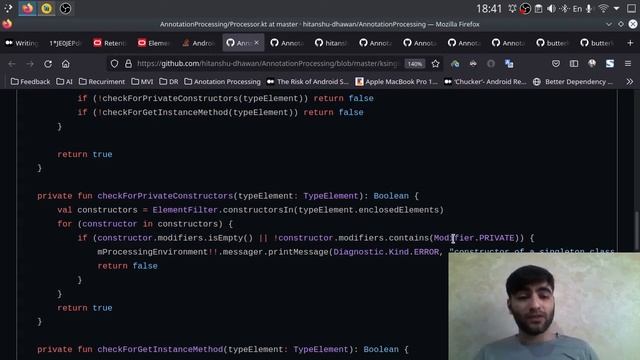Click the house-shaped extension icon
This screenshot has width=640, height=360.
(455, 64)
